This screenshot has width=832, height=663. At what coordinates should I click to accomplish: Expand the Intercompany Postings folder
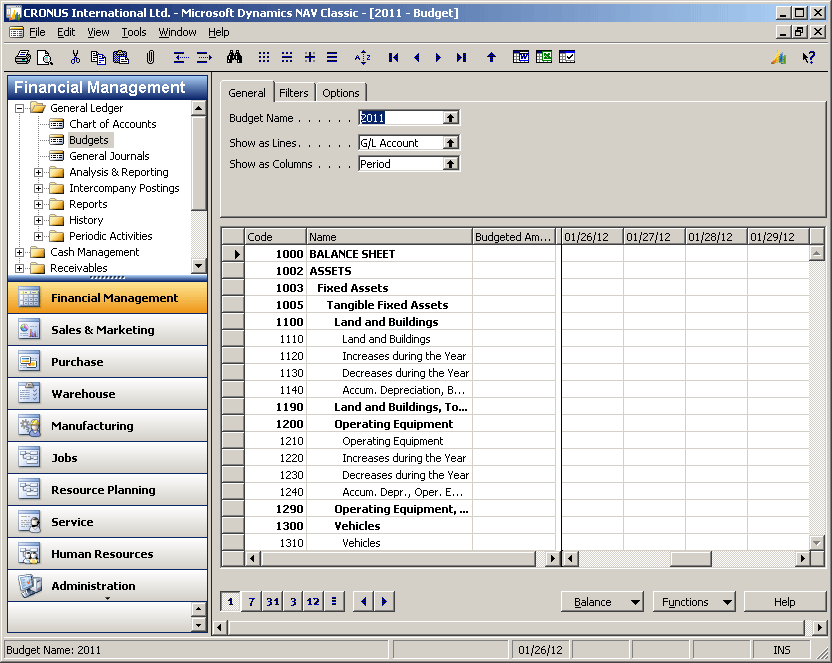(x=38, y=188)
